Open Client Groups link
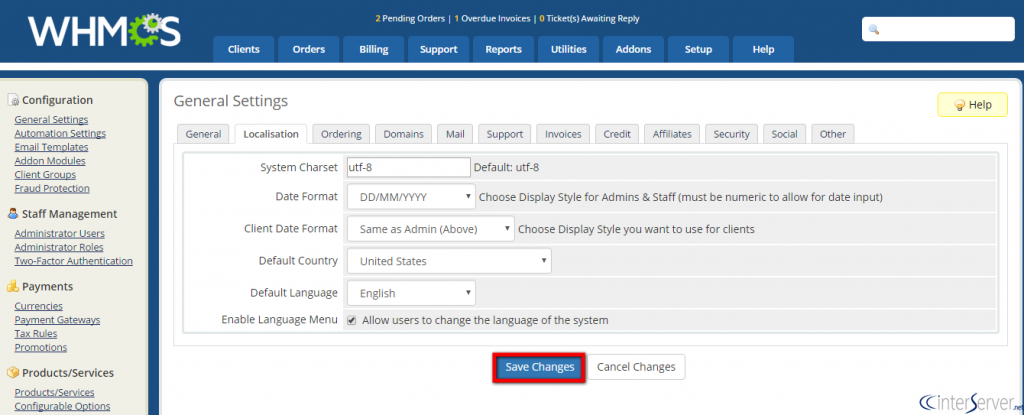 (x=45, y=174)
